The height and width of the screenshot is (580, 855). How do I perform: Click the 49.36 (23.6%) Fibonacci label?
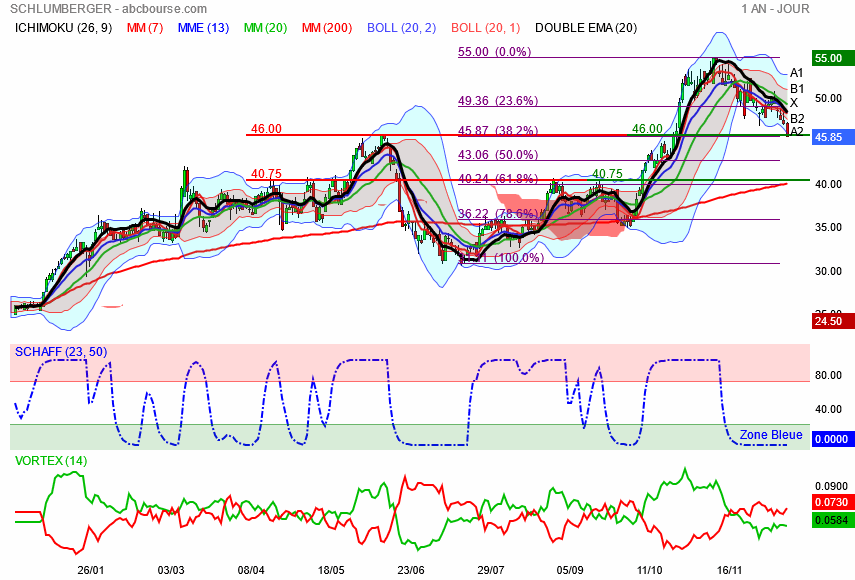(498, 101)
